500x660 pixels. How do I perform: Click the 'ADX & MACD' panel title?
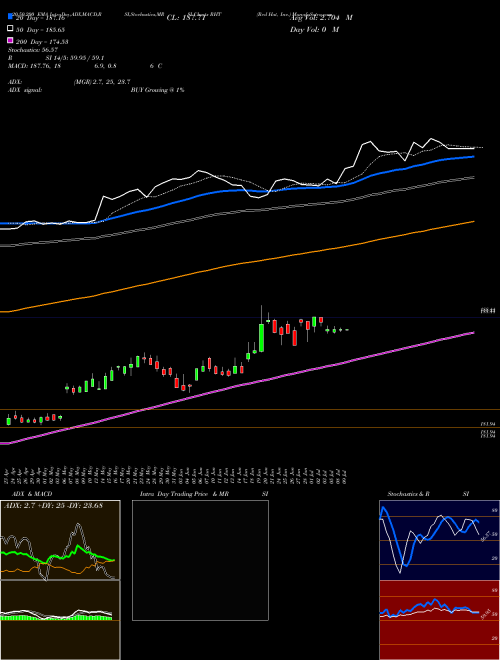(32, 494)
